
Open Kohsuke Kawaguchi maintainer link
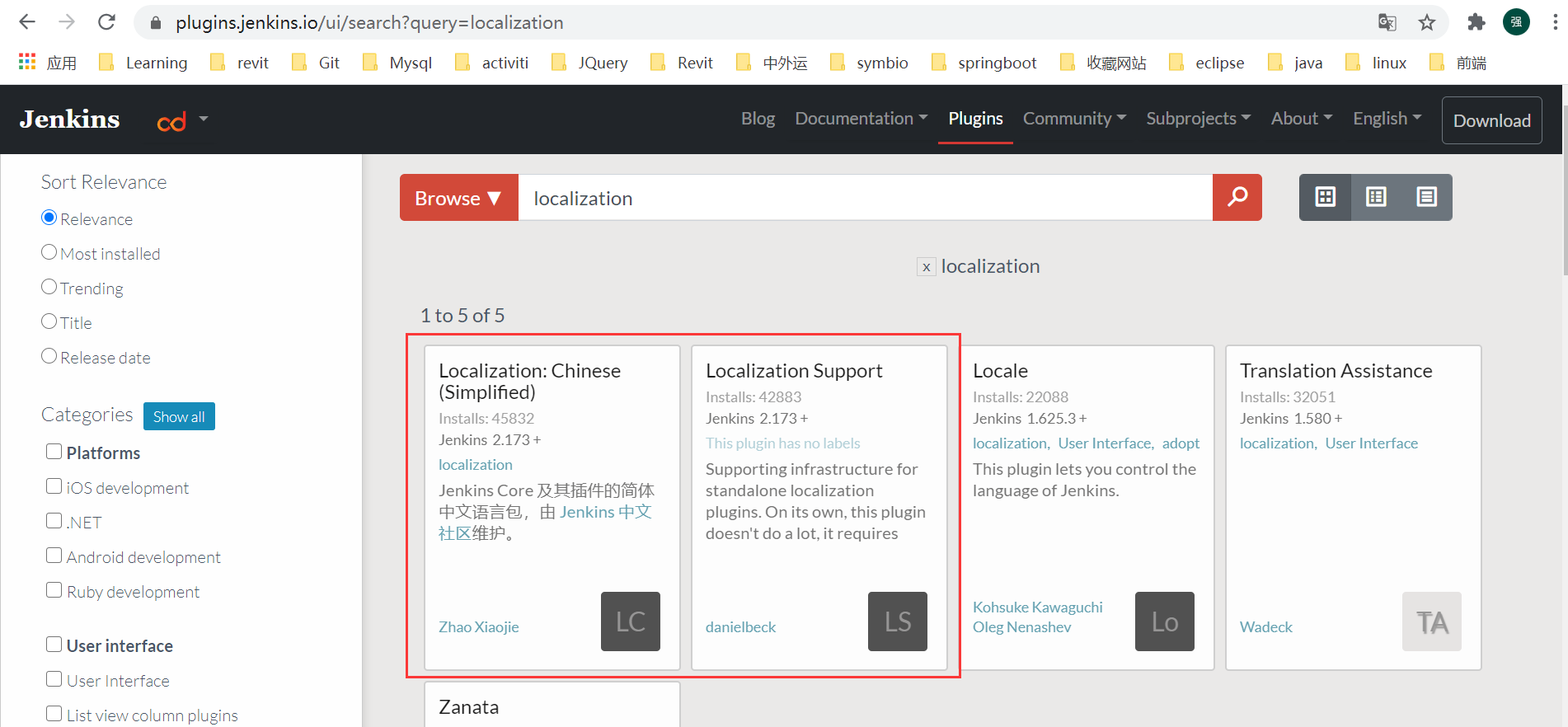pyautogui.click(x=1038, y=607)
